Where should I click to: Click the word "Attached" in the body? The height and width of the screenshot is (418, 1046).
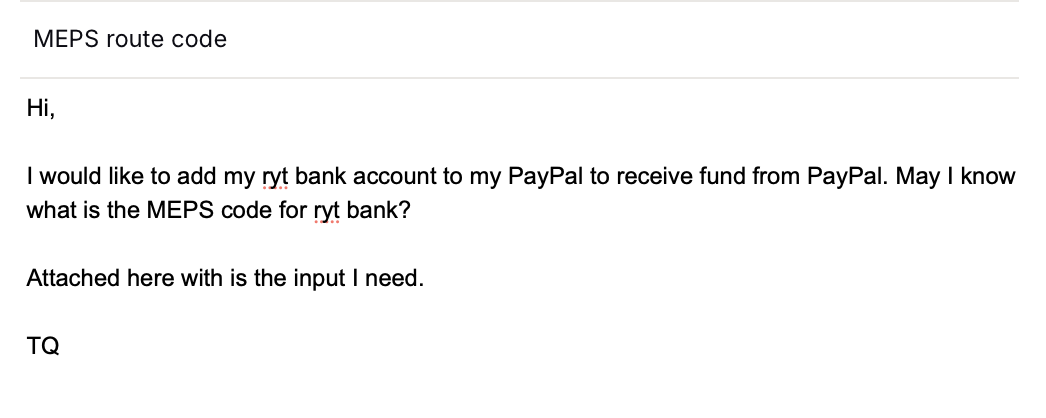[x=72, y=278]
